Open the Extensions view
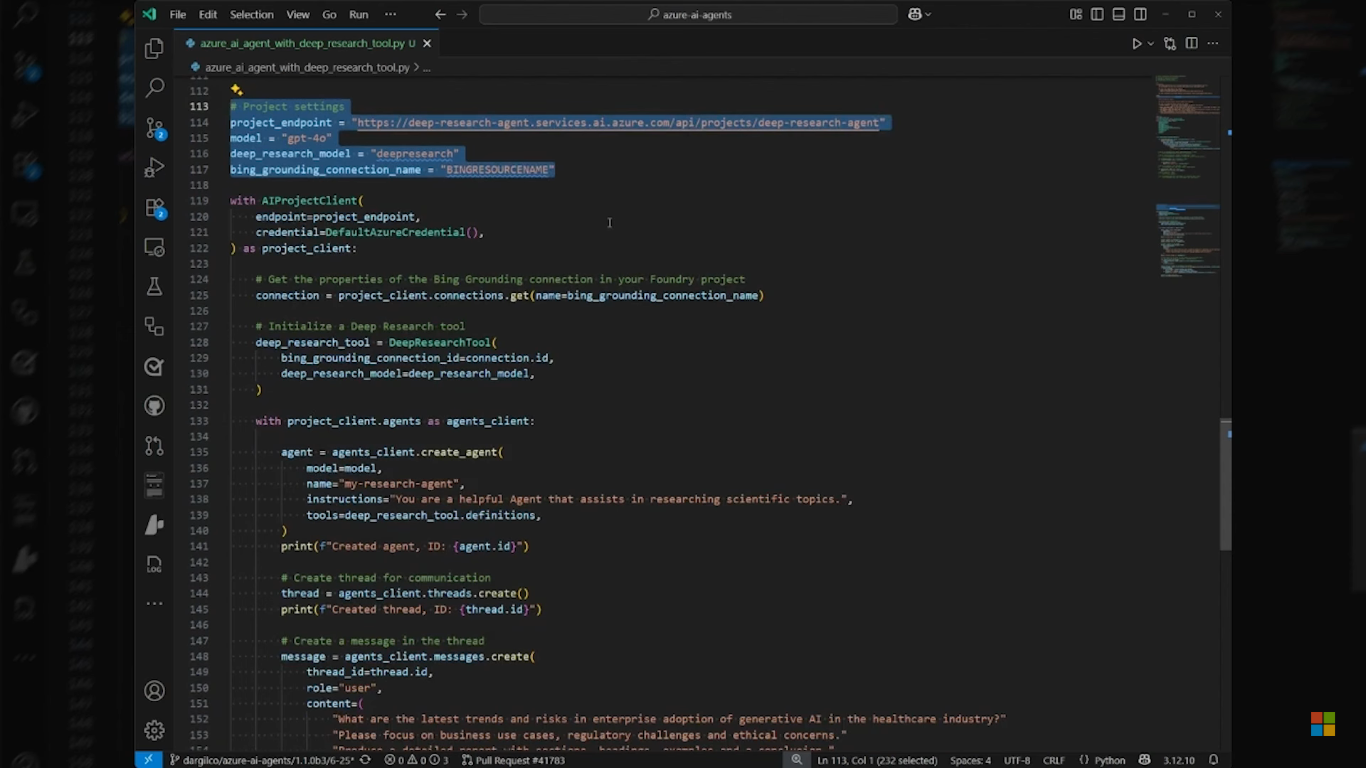Image resolution: width=1366 pixels, height=768 pixels. pyautogui.click(x=154, y=207)
